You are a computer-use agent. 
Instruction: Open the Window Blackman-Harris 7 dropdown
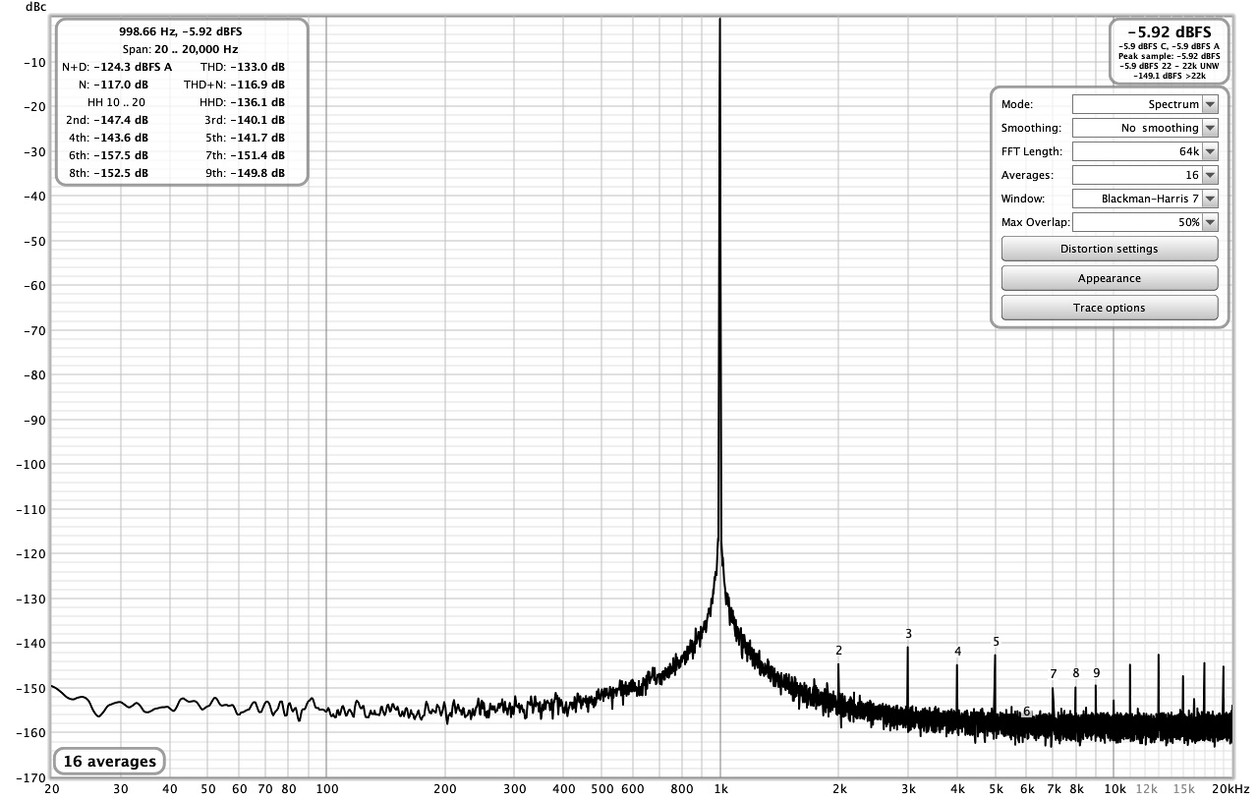tap(1145, 199)
